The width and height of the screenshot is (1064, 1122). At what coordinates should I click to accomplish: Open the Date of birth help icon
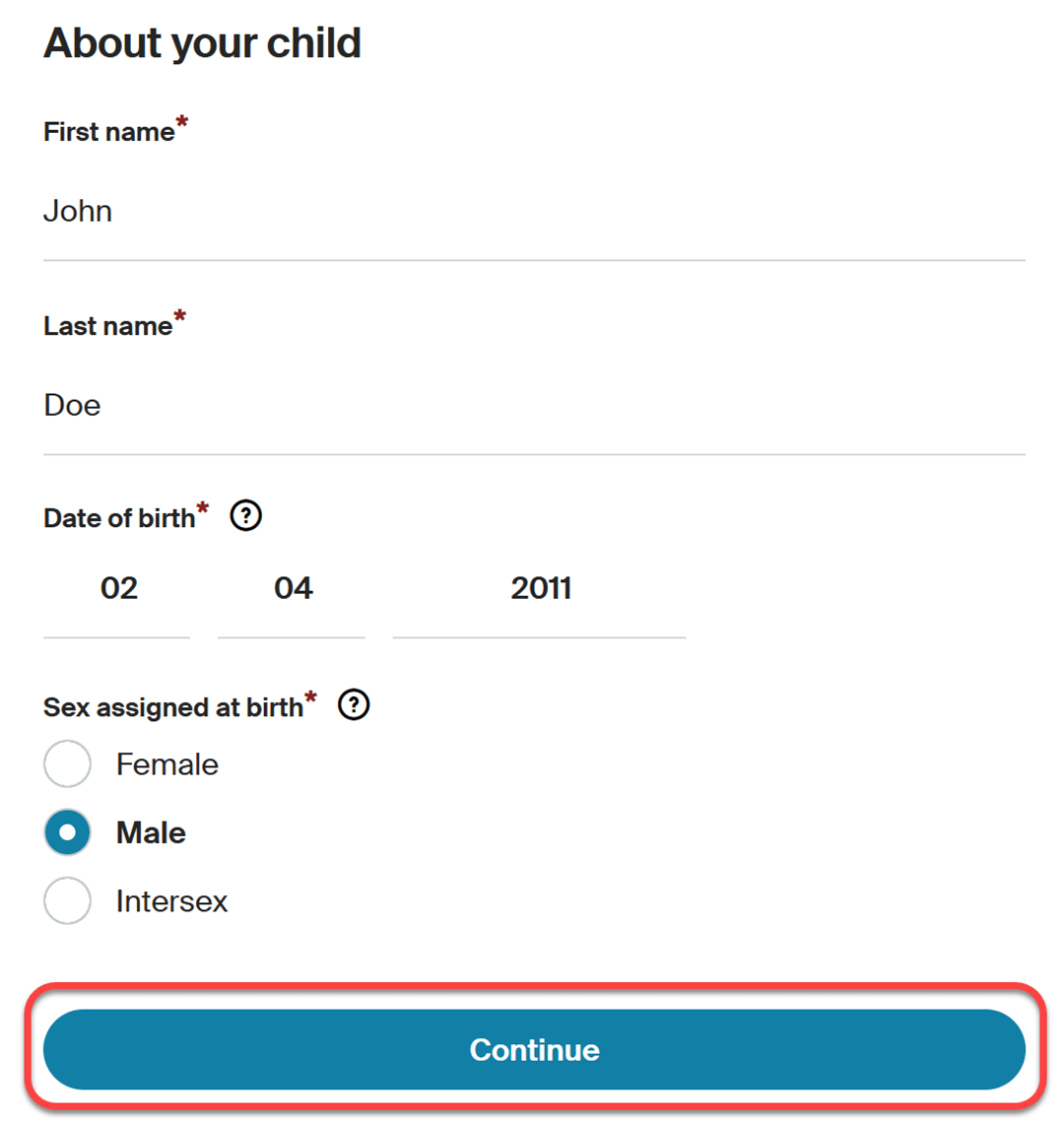[245, 515]
